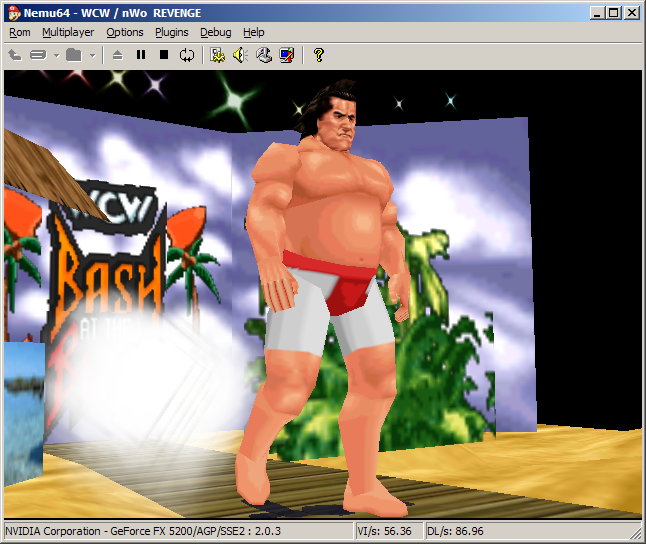Open the Multiplayer menu
Screen dimensions: 646x544
pyautogui.click(x=68, y=32)
